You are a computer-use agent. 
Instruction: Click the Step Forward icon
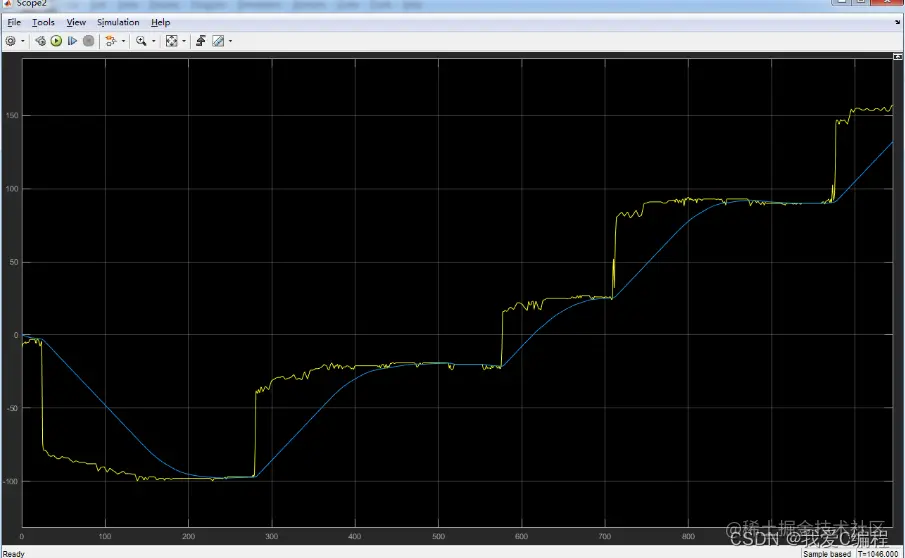72,41
